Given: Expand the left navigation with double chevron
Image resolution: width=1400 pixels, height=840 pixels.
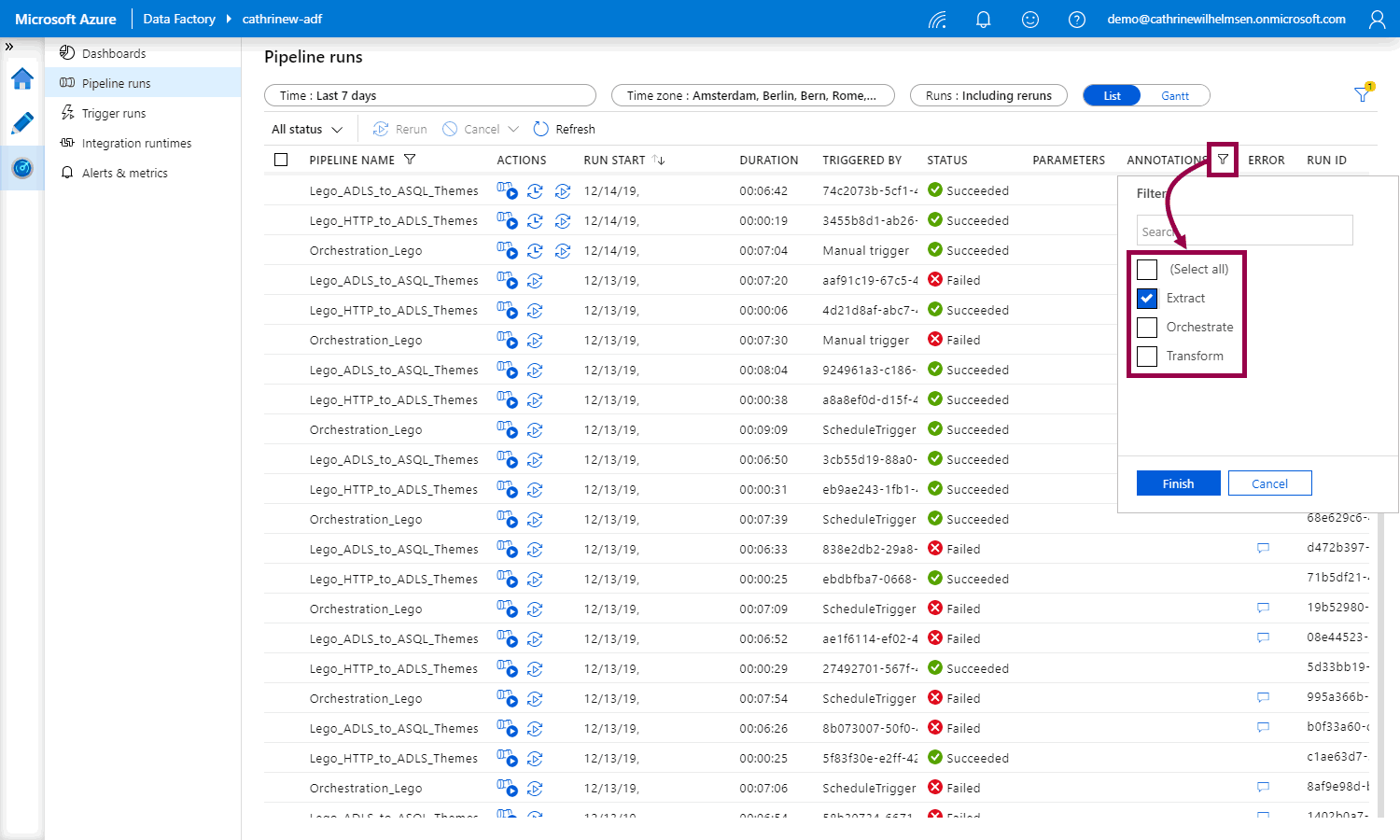Looking at the screenshot, I should pyautogui.click(x=9, y=47).
